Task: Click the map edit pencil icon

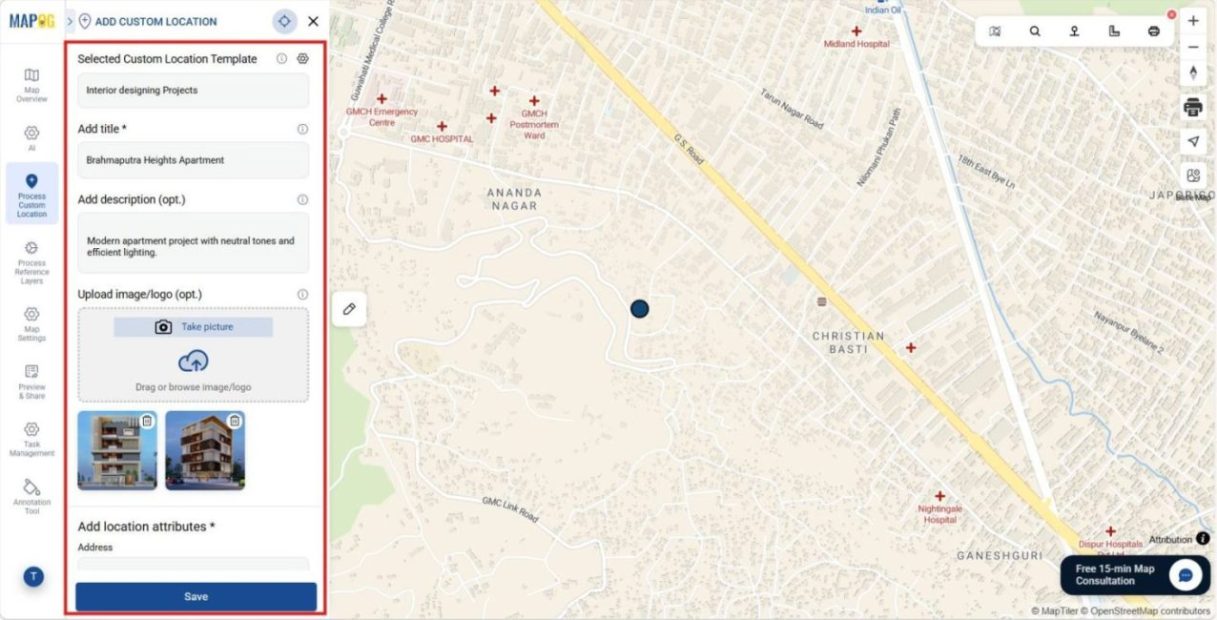Action: (349, 309)
